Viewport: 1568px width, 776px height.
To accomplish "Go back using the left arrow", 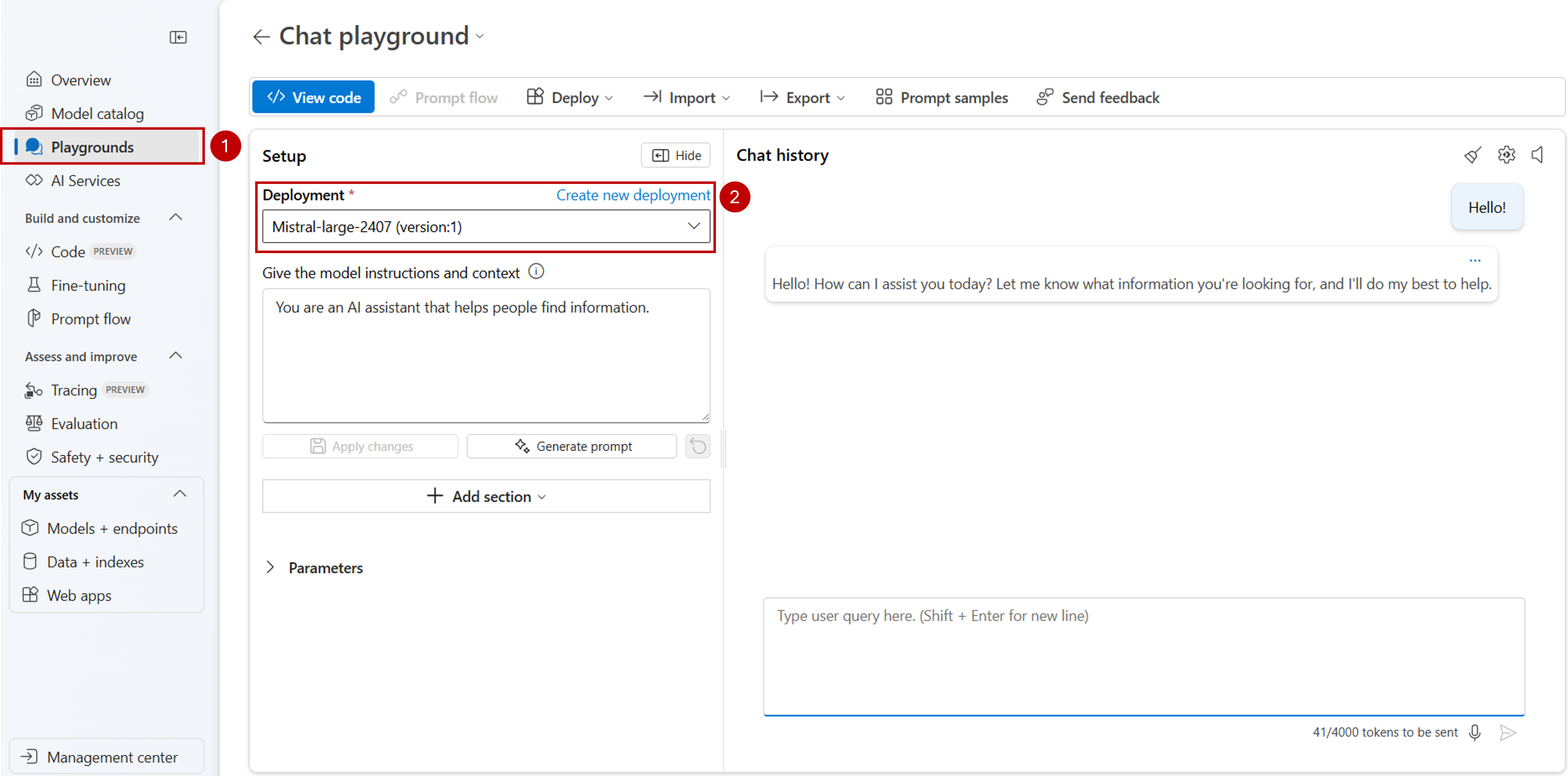I will pos(261,36).
